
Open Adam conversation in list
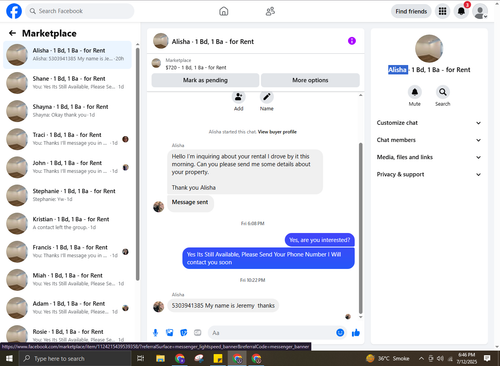tap(68, 308)
